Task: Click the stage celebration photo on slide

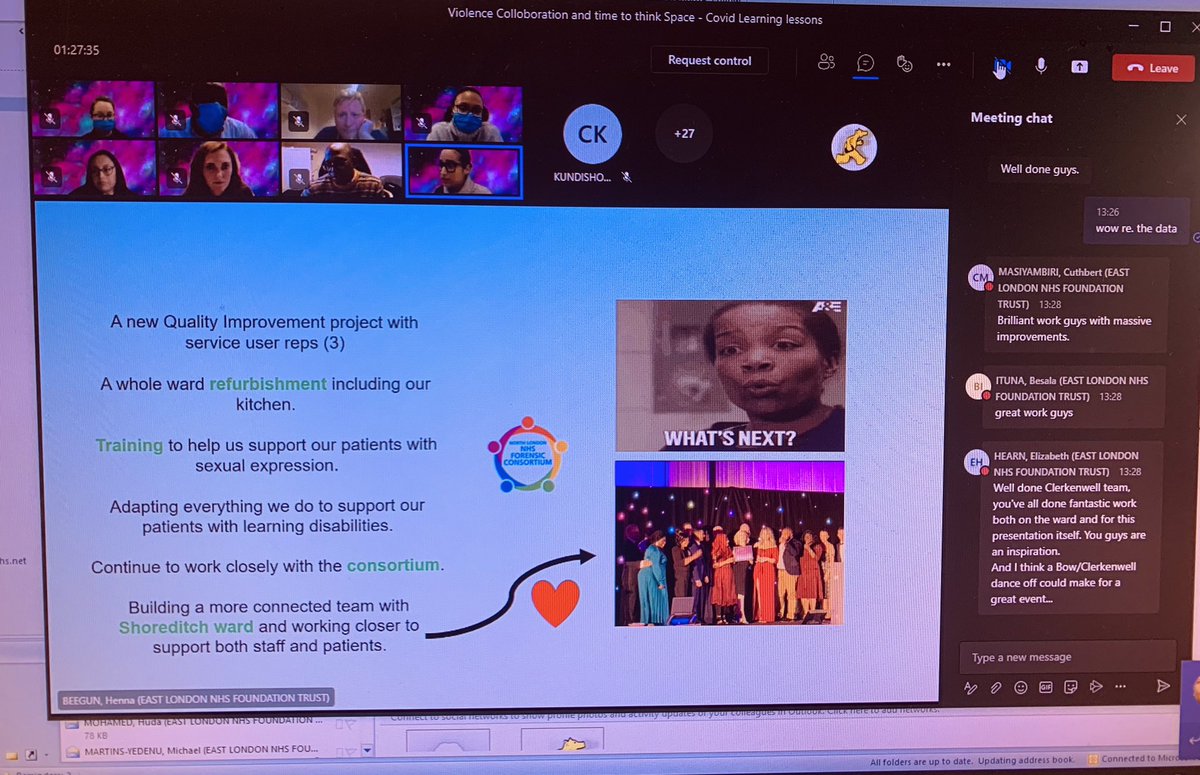Action: coord(729,543)
